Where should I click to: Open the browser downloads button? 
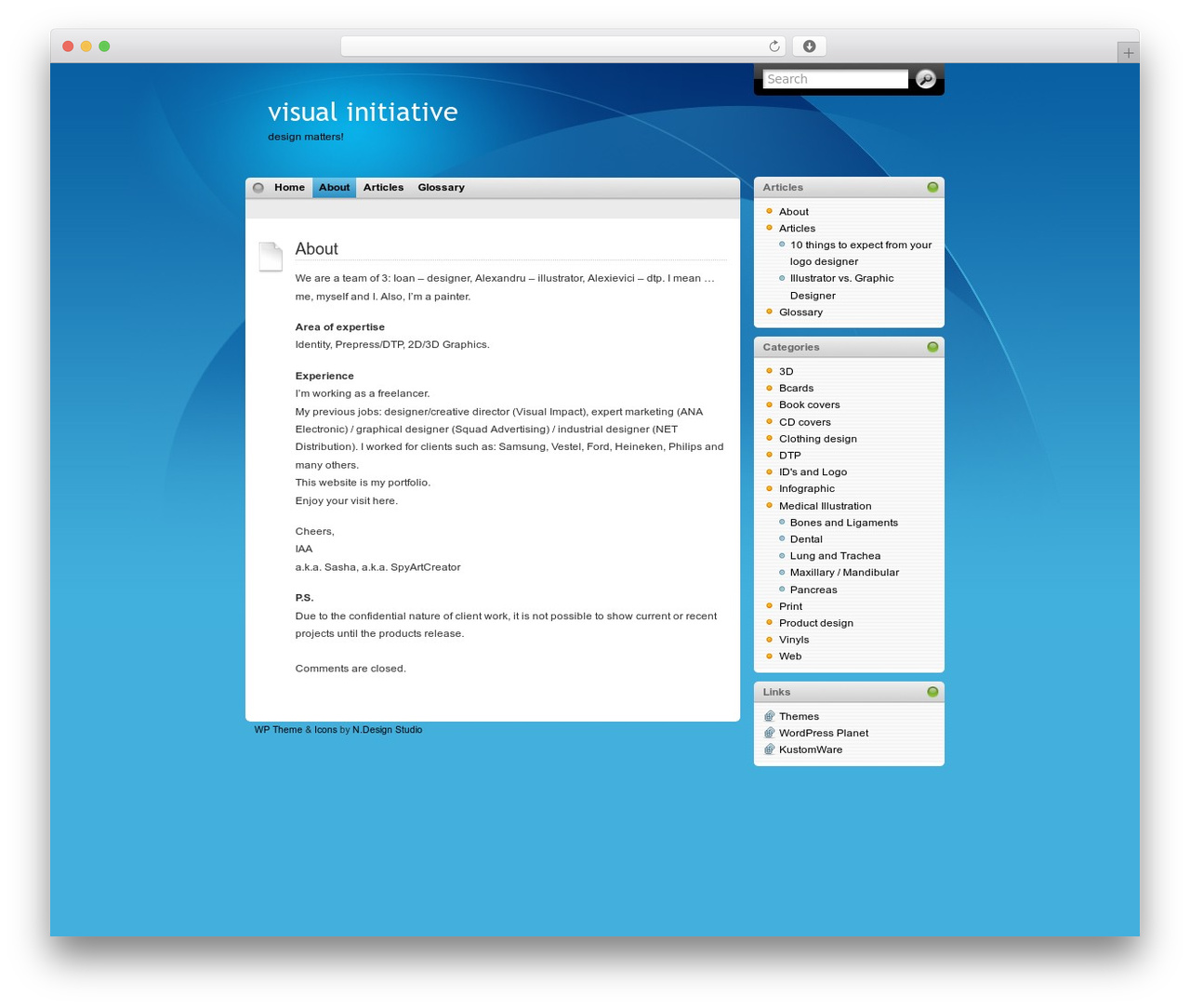click(810, 46)
